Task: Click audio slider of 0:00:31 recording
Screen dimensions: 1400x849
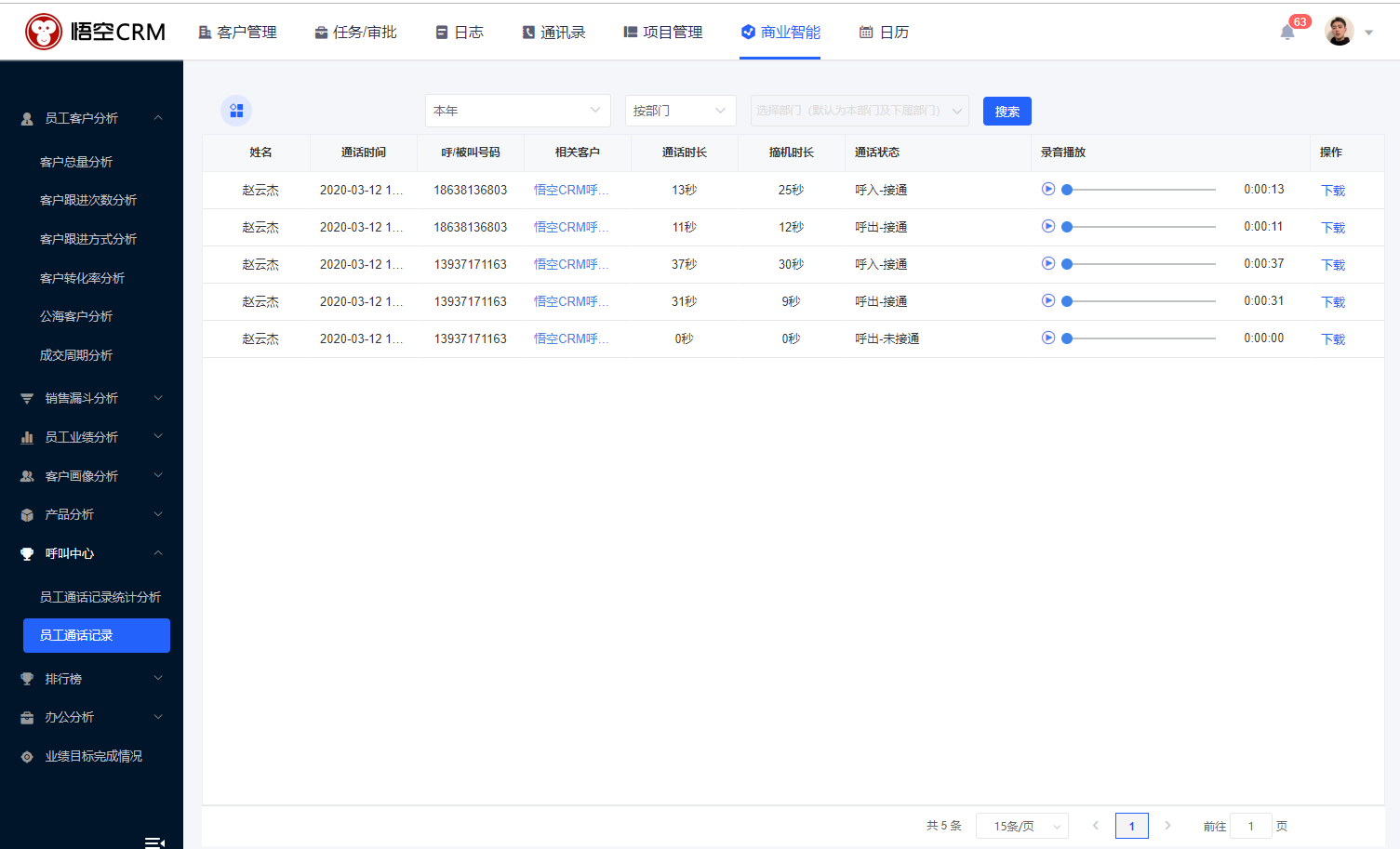Action: [x=1140, y=301]
